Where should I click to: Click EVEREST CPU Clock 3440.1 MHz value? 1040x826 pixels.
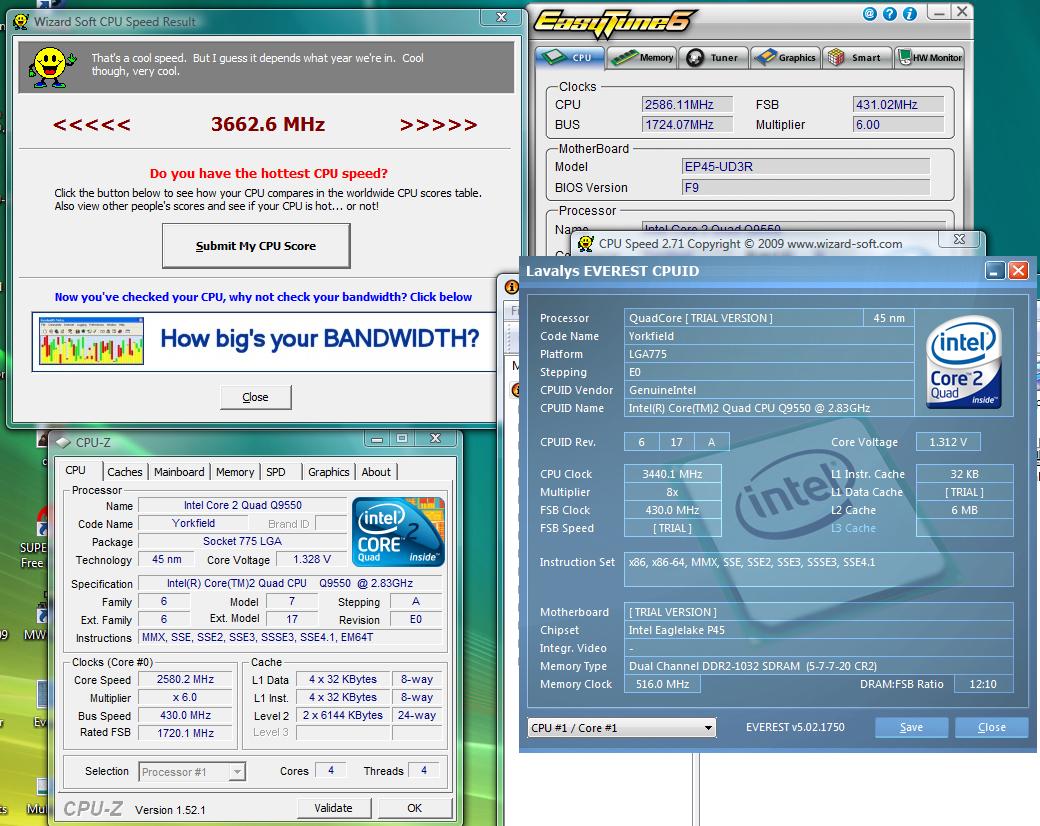tap(672, 474)
